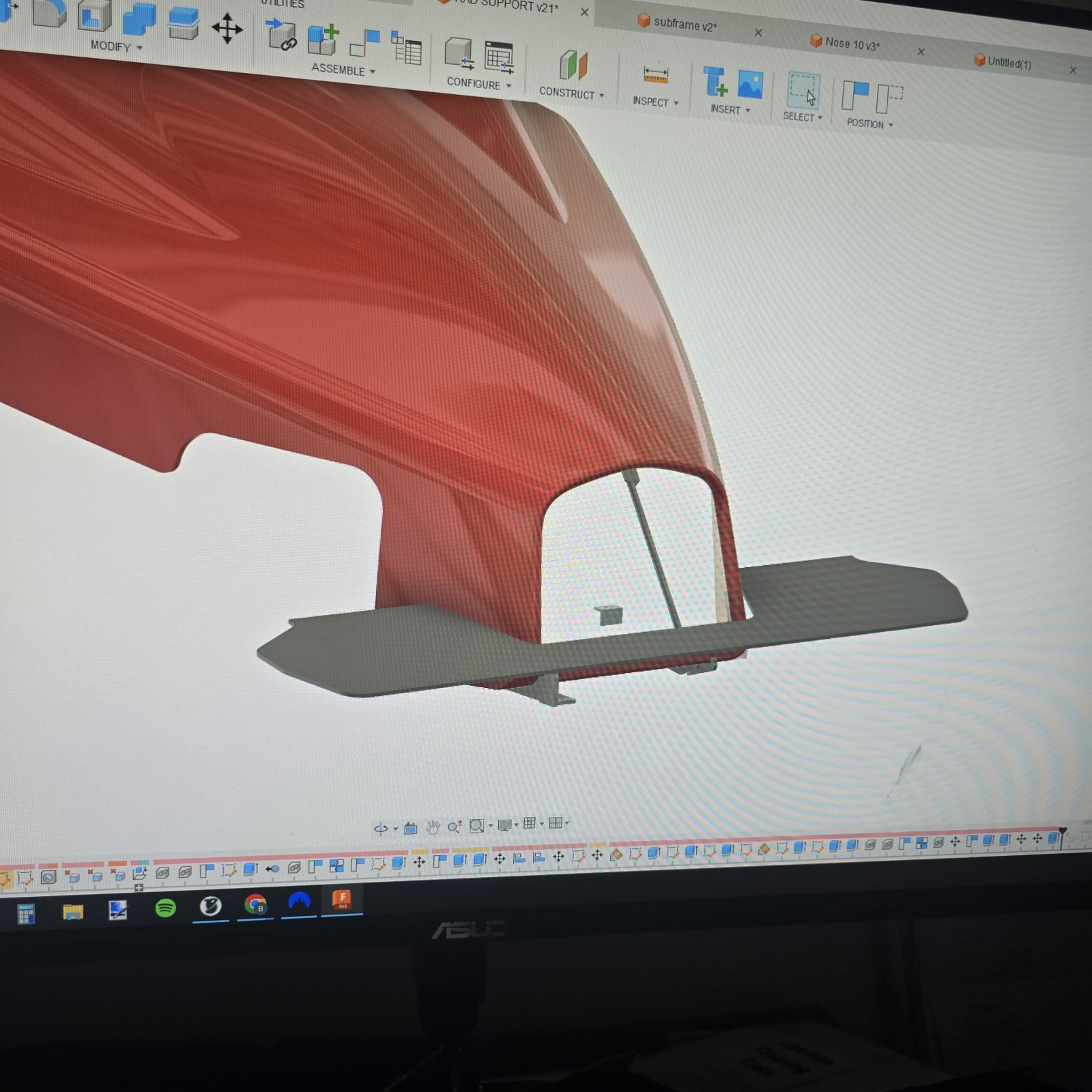Open Spotify from the taskbar

pos(165,908)
